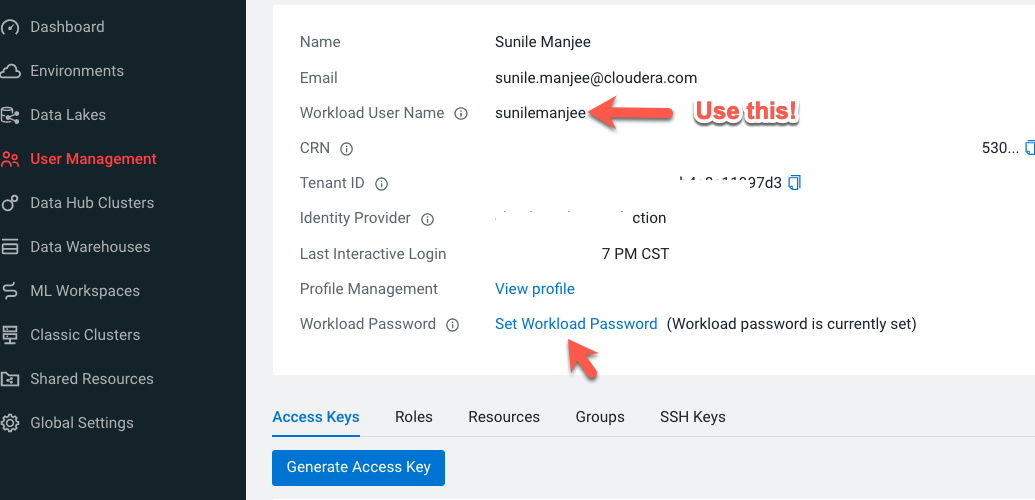Click the Environments cloud icon
The image size is (1035, 500).
point(10,71)
